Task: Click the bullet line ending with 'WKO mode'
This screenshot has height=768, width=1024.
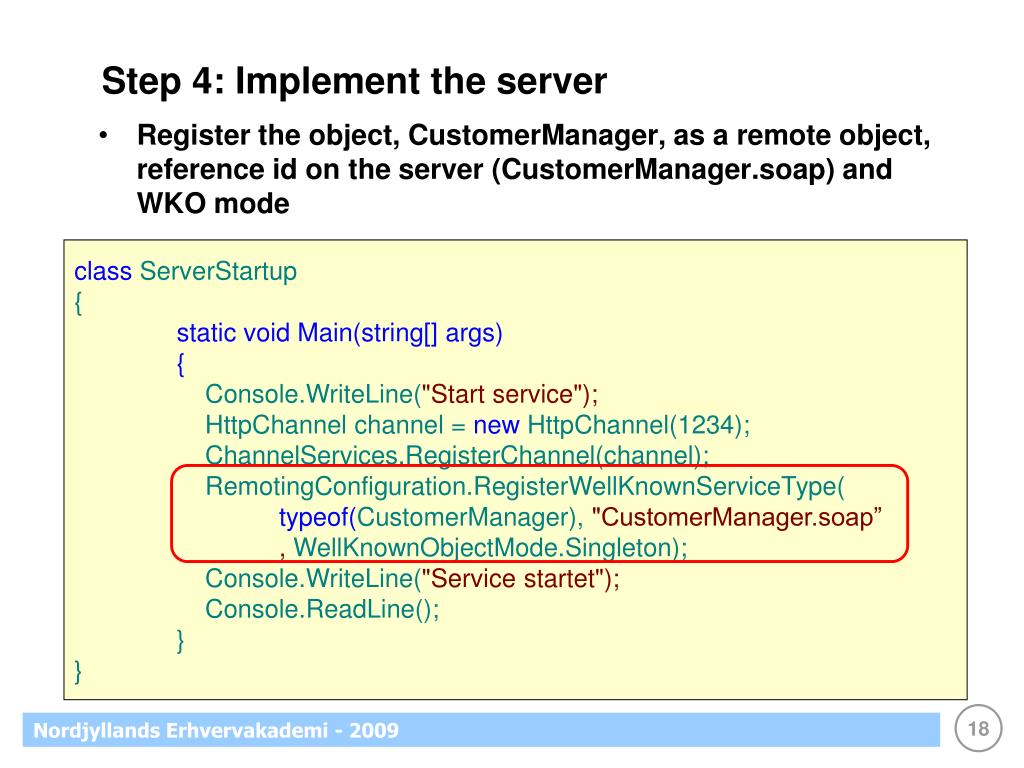Action: coord(213,203)
